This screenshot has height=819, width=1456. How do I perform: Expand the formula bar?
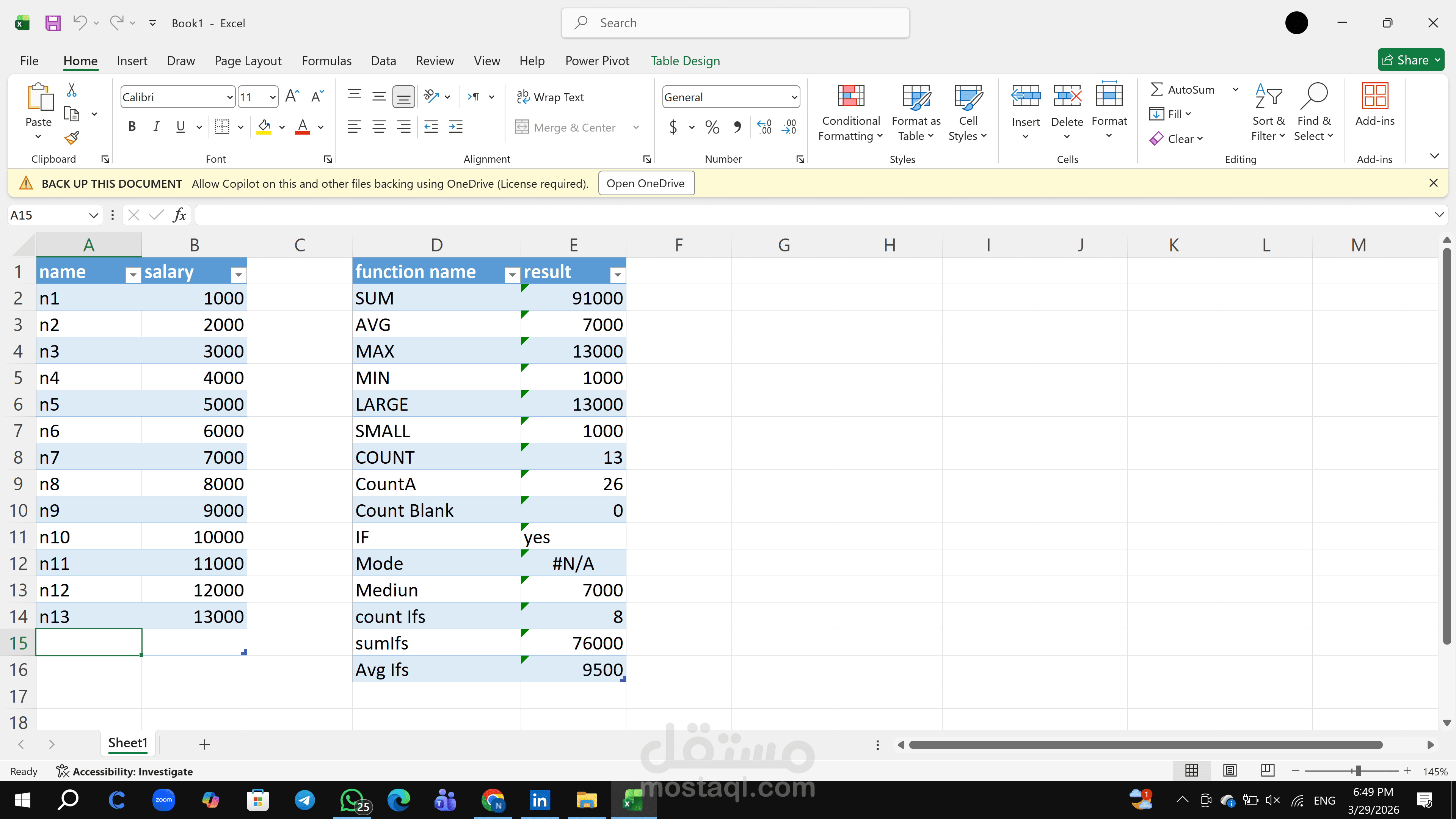click(1439, 215)
